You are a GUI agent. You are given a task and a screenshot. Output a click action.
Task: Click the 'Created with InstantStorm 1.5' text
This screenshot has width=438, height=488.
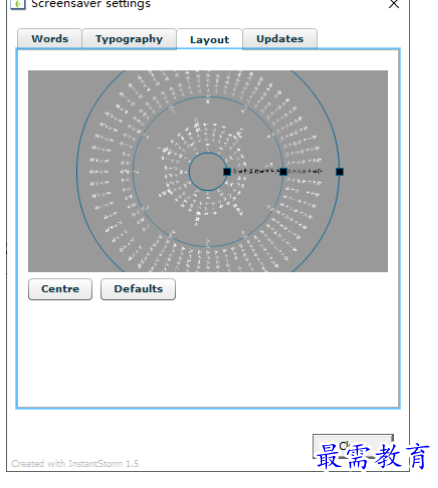tap(75, 464)
